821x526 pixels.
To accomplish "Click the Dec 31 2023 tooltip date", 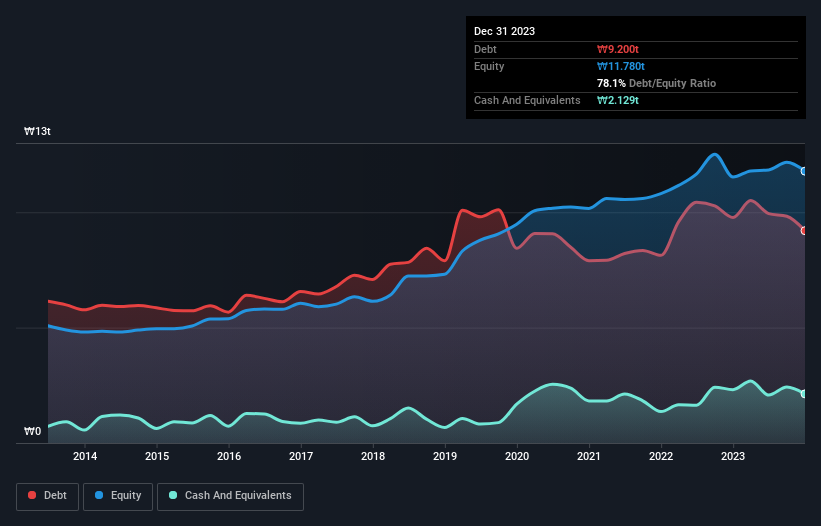I will [x=504, y=31].
